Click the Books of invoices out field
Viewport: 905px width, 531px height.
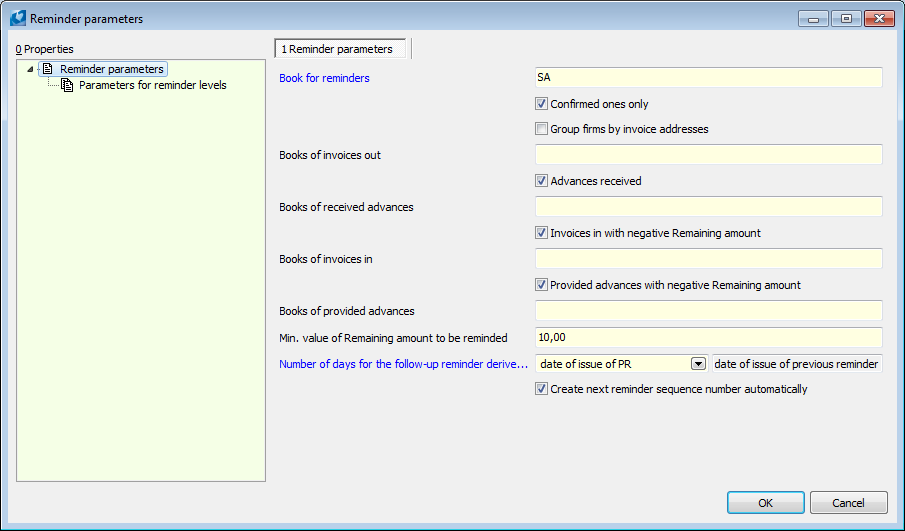click(709, 155)
